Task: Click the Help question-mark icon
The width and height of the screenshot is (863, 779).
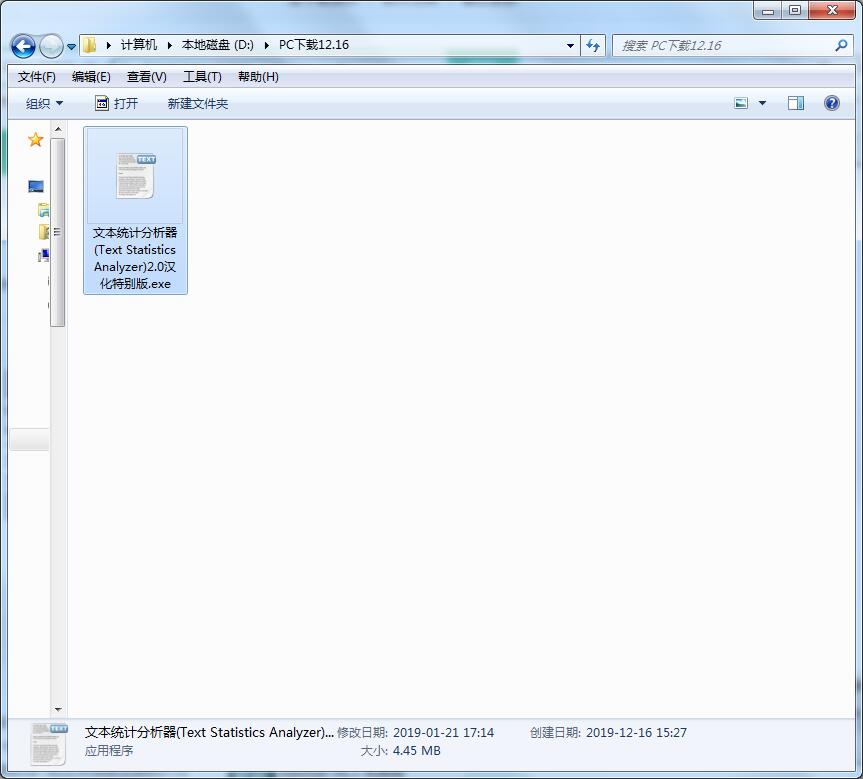Action: [832, 102]
